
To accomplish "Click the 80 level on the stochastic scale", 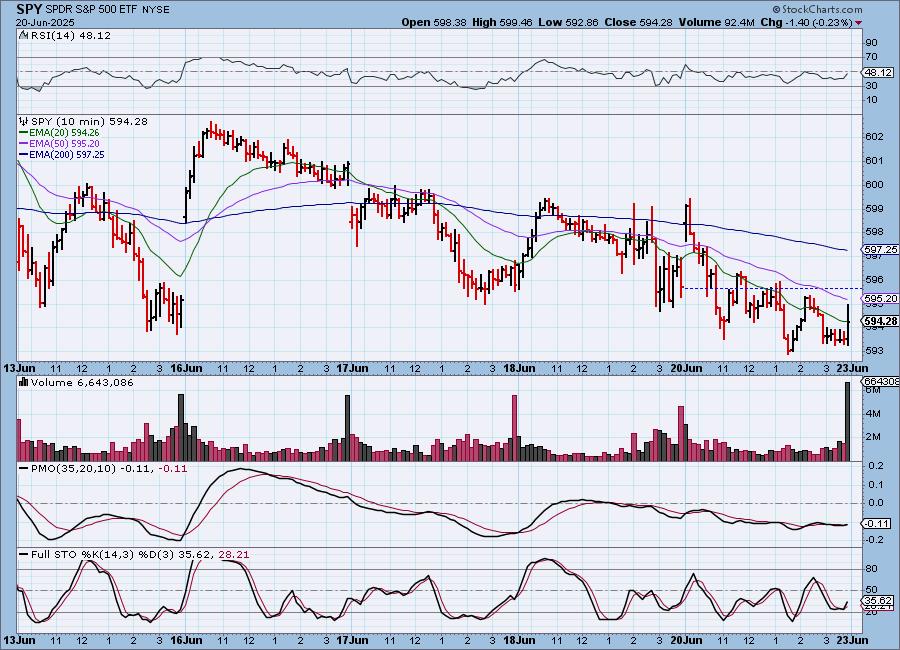I will [x=872, y=569].
